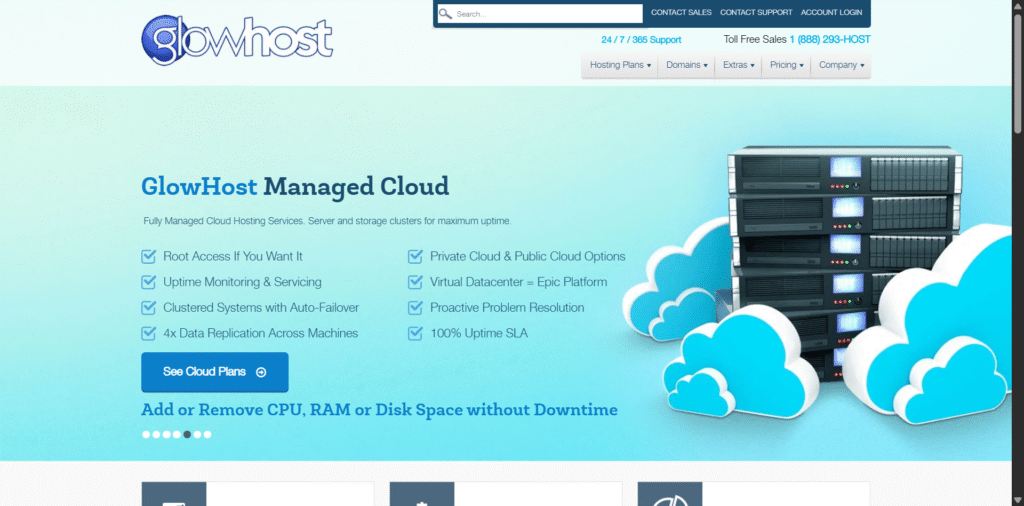This screenshot has height=506, width=1024.
Task: Click 'Private Cloud & Public Cloud Options' text
Action: click(x=528, y=257)
